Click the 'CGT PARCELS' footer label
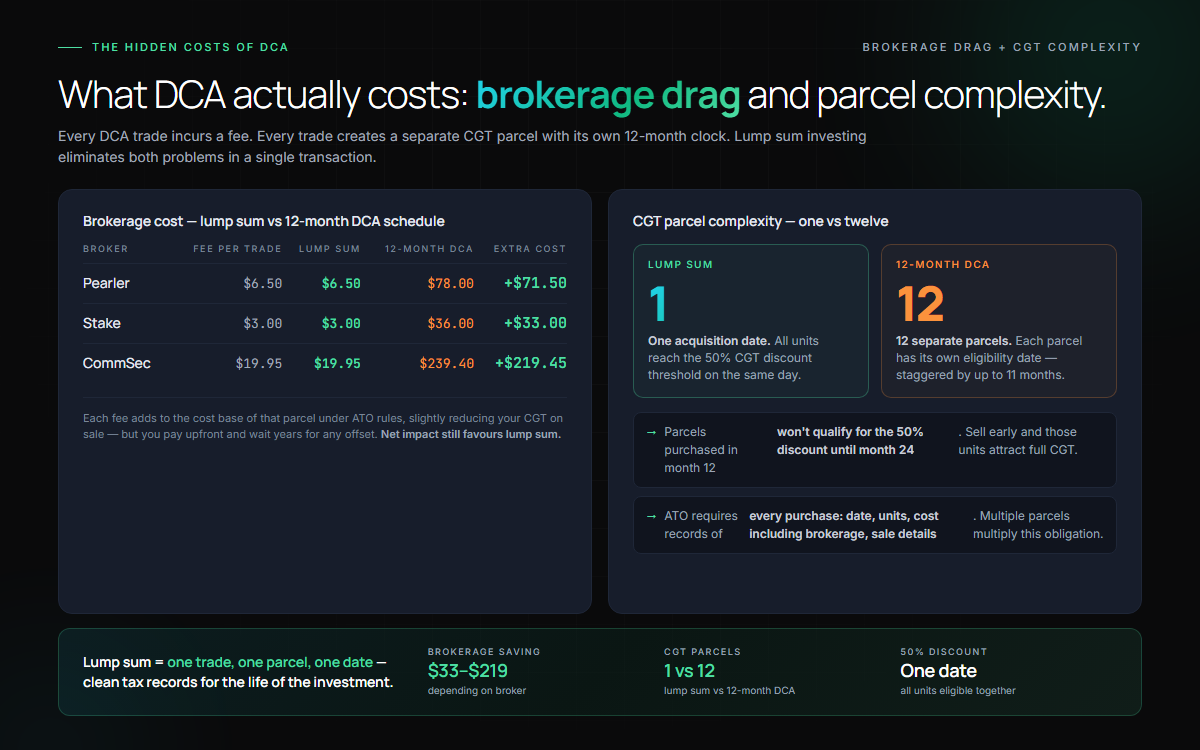Image resolution: width=1200 pixels, height=750 pixels. (702, 652)
